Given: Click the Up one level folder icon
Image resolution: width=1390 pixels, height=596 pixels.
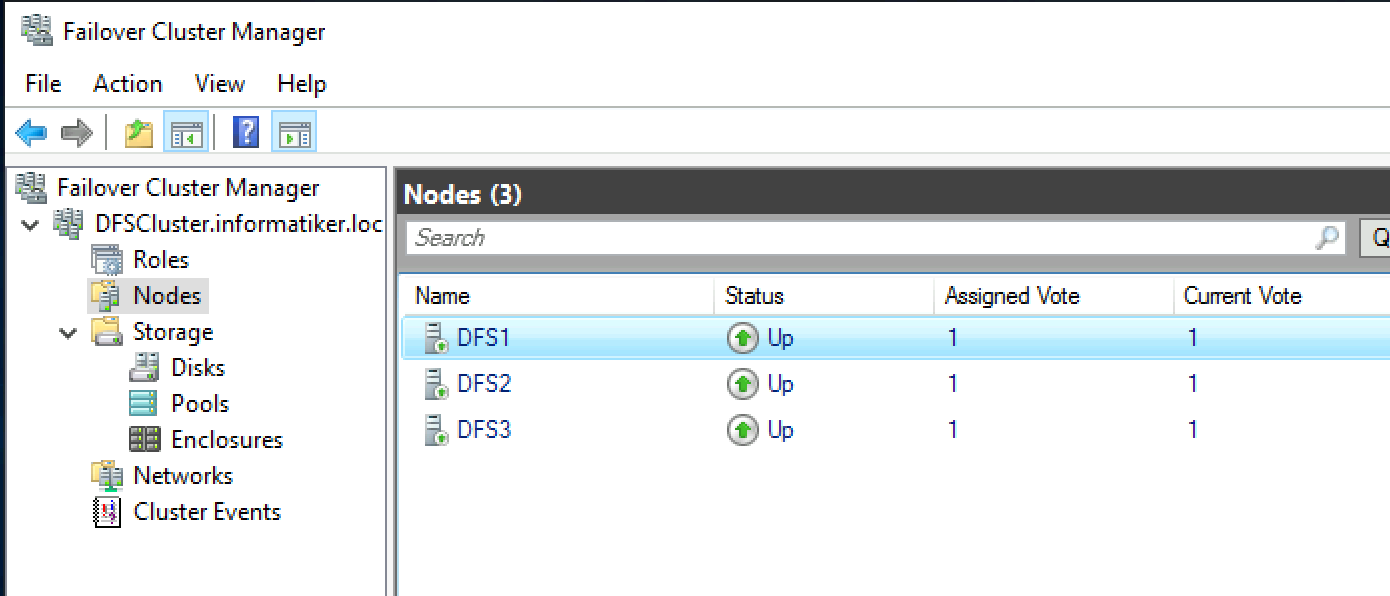Looking at the screenshot, I should coord(139,132).
